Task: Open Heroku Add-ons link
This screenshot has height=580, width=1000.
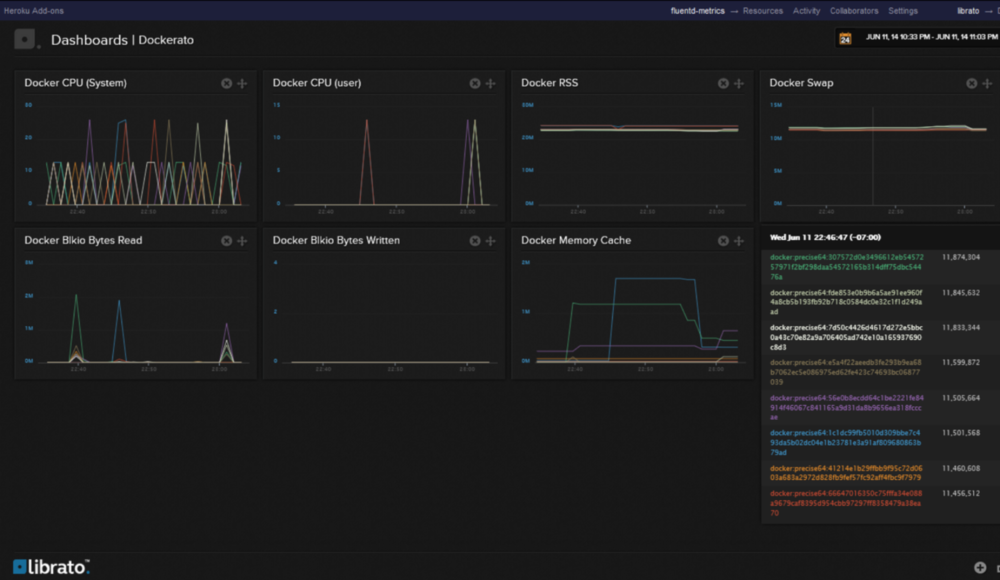Action: point(34,11)
